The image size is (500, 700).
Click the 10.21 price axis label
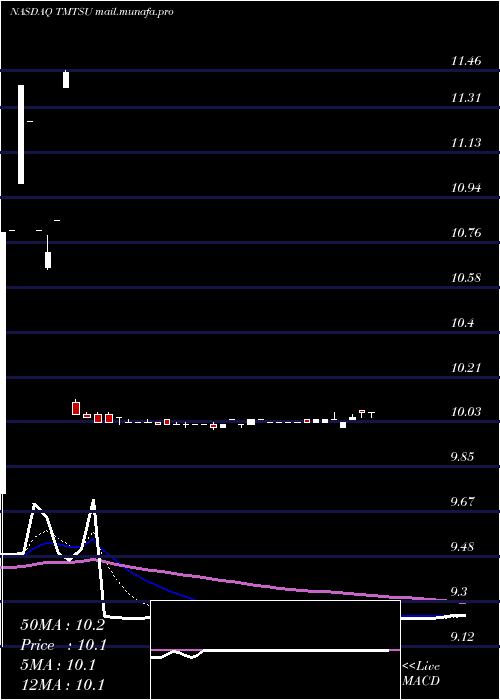pos(466,367)
